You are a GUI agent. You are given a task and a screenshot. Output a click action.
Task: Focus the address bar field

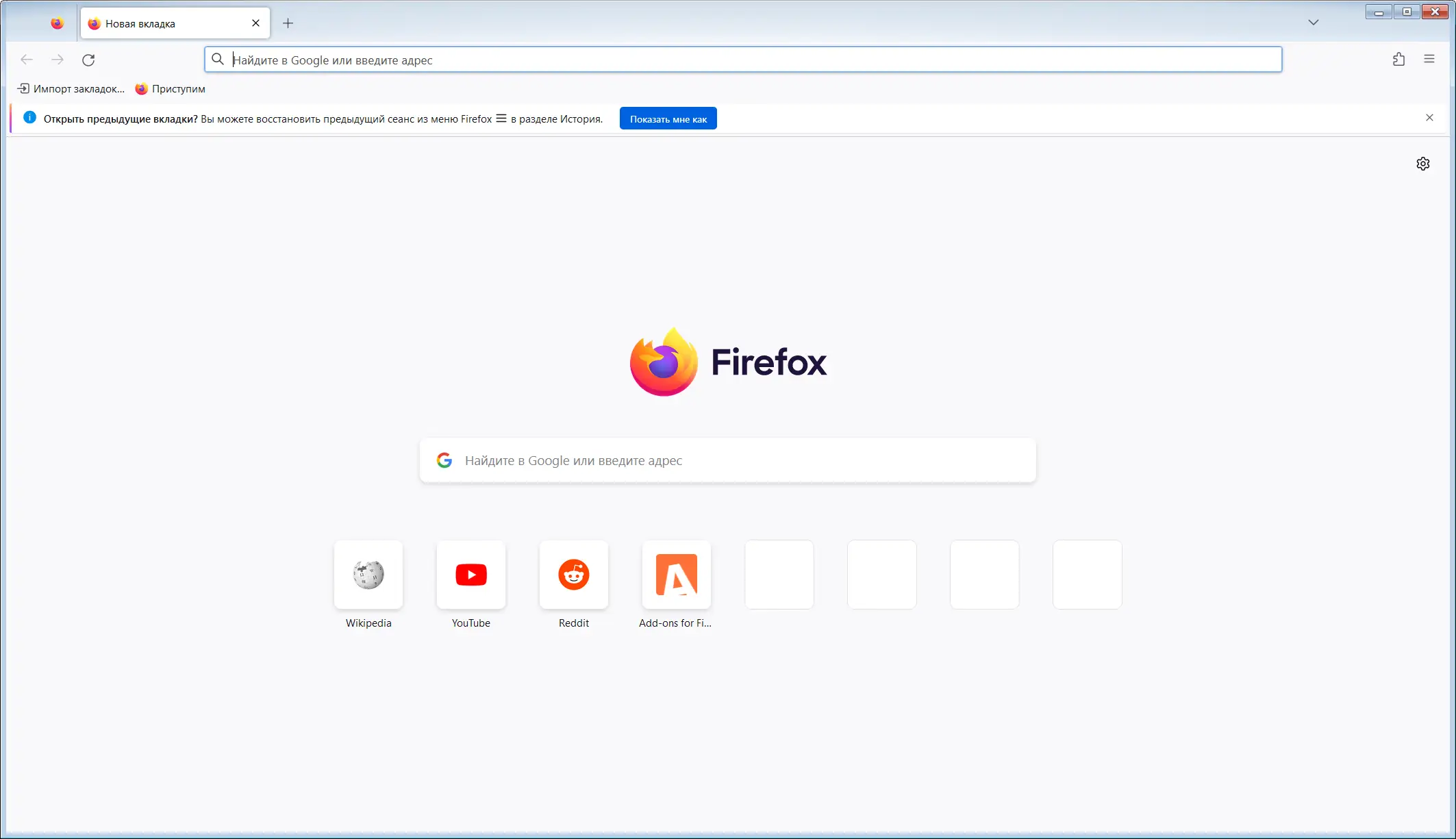[x=743, y=60]
